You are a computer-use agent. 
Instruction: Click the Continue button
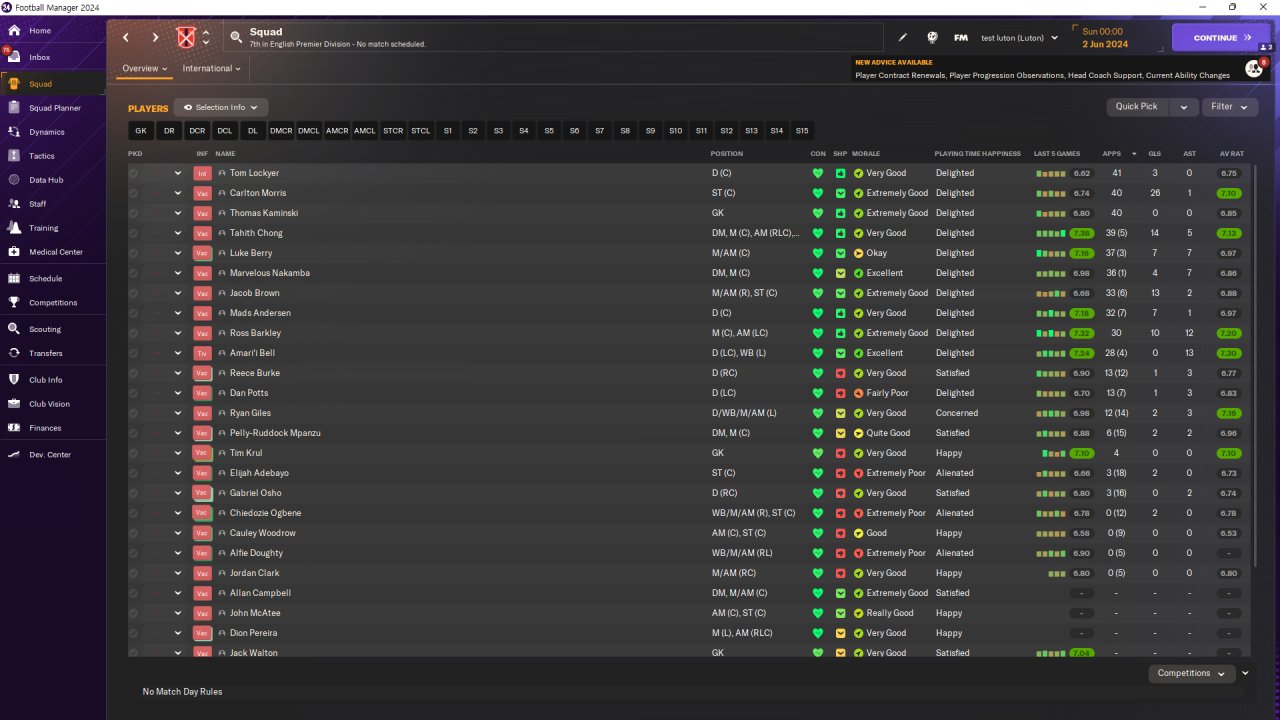click(1221, 38)
